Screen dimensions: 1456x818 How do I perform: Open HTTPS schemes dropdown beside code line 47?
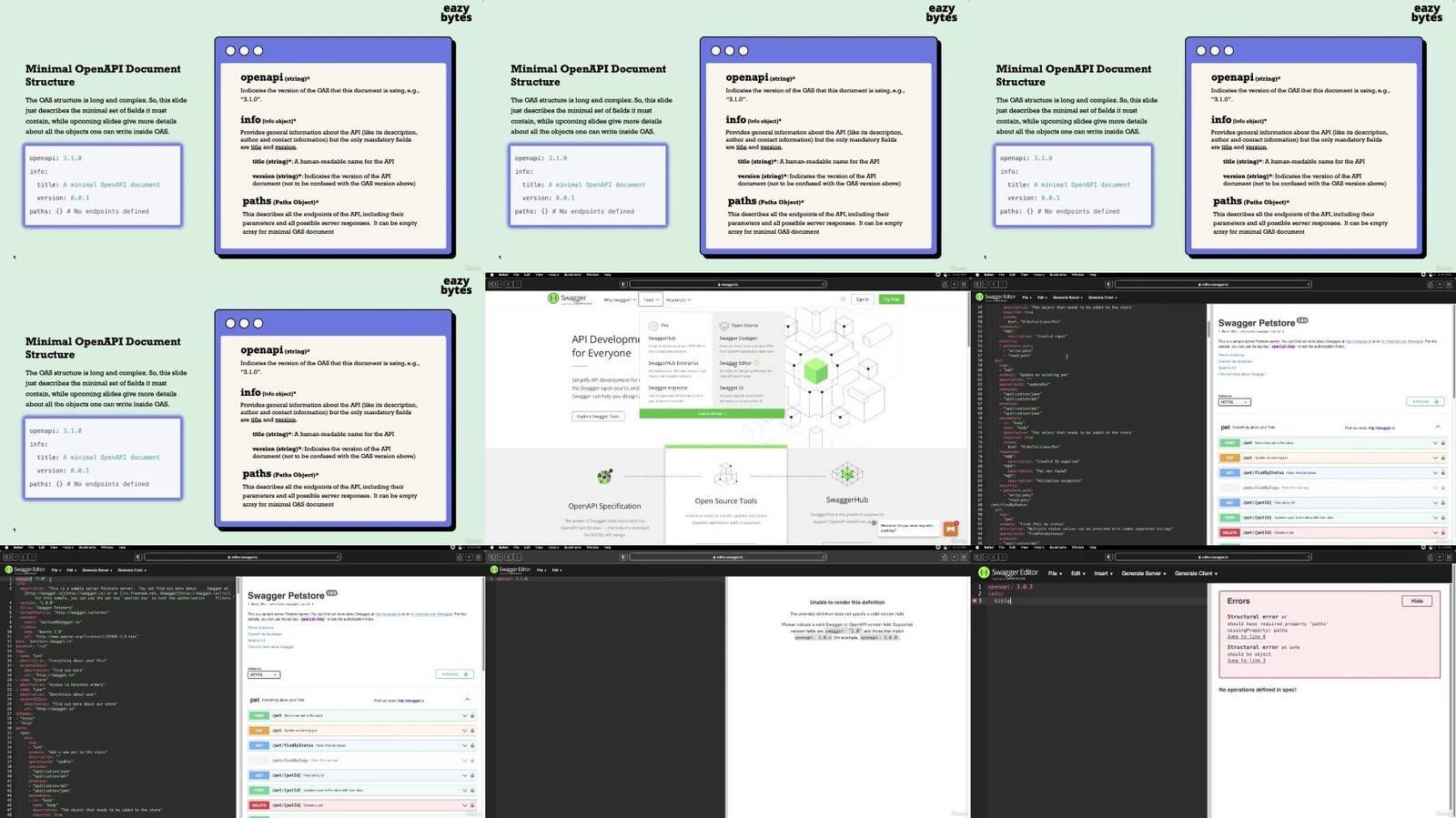(x=1234, y=401)
